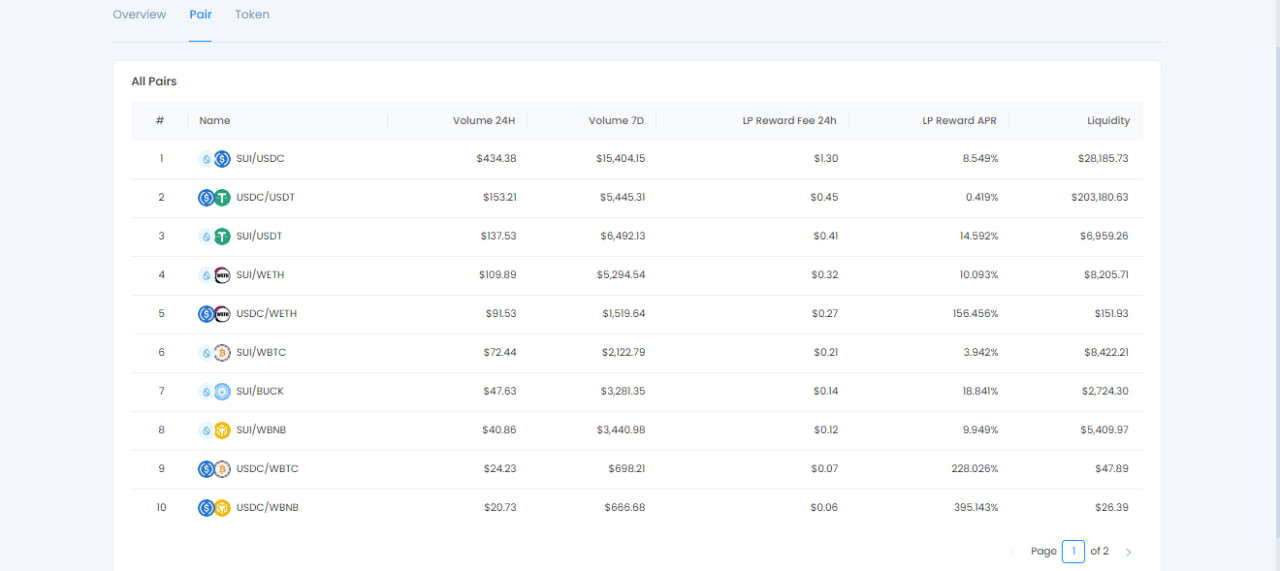Open the USDC/WBNB pair name
This screenshot has height=571, width=1280.
(267, 508)
